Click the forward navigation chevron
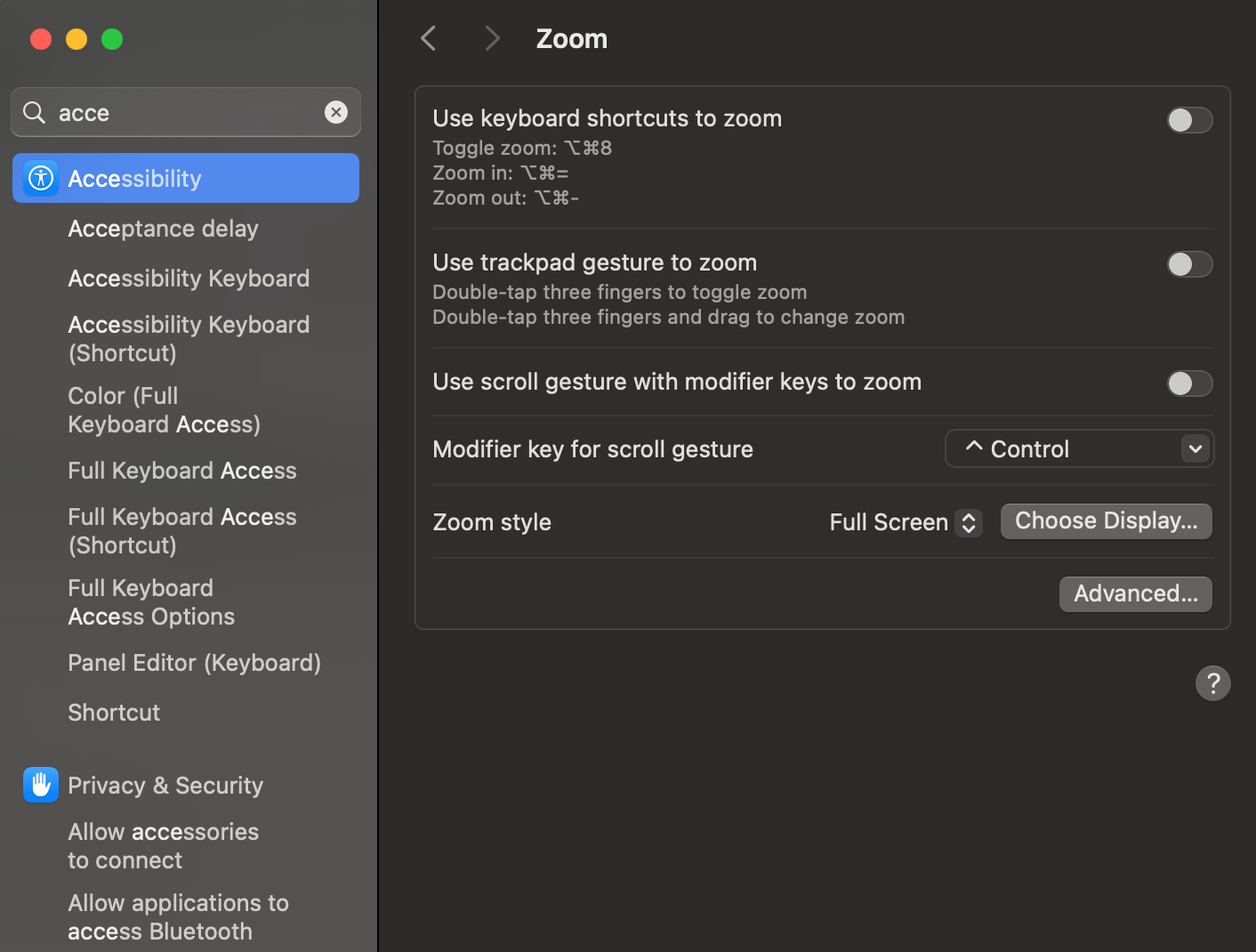This screenshot has width=1256, height=952. [x=492, y=37]
